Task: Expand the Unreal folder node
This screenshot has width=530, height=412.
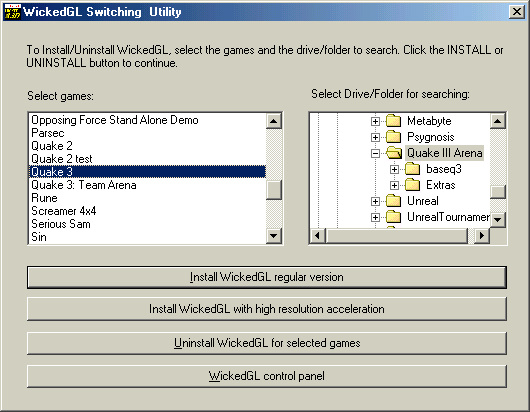Action: pyautogui.click(x=375, y=201)
